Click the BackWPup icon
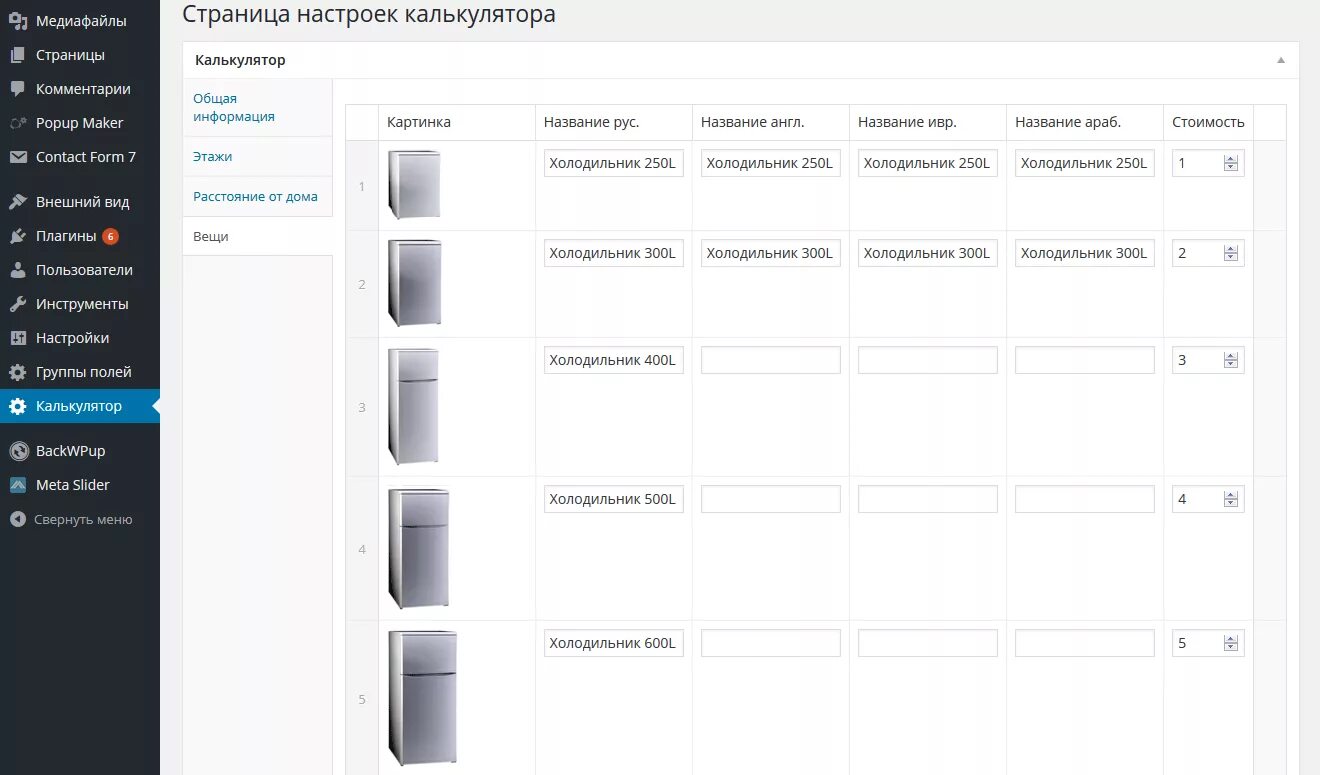This screenshot has width=1320, height=775. [x=18, y=451]
